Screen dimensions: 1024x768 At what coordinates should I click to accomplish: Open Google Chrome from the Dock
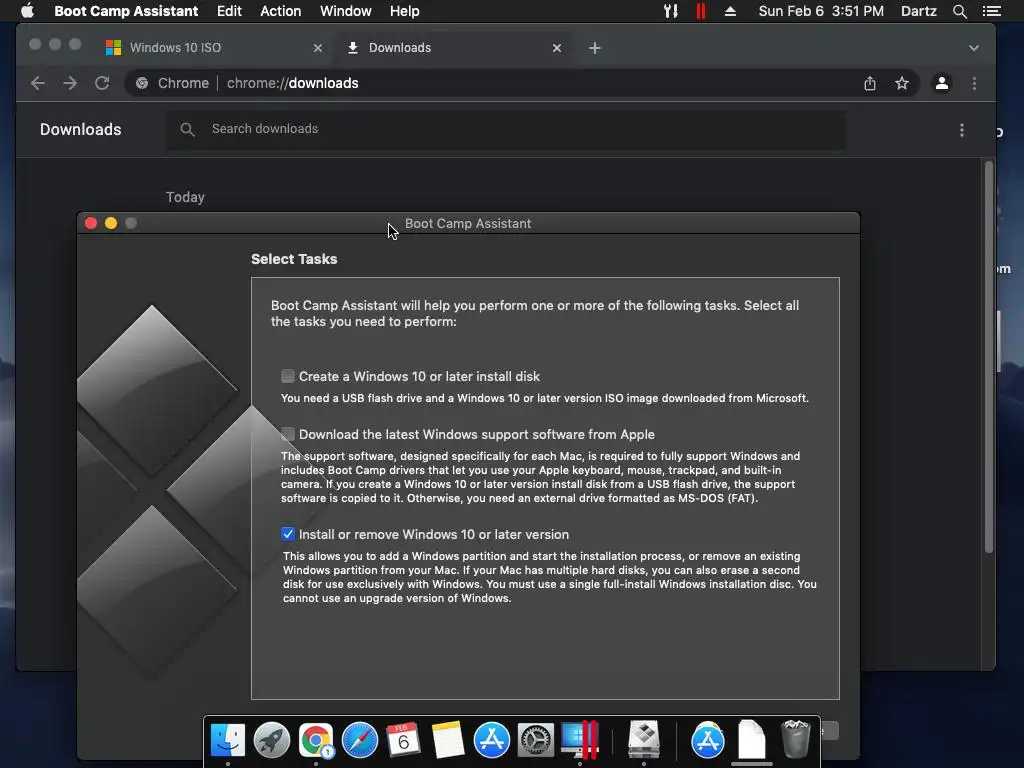point(316,740)
